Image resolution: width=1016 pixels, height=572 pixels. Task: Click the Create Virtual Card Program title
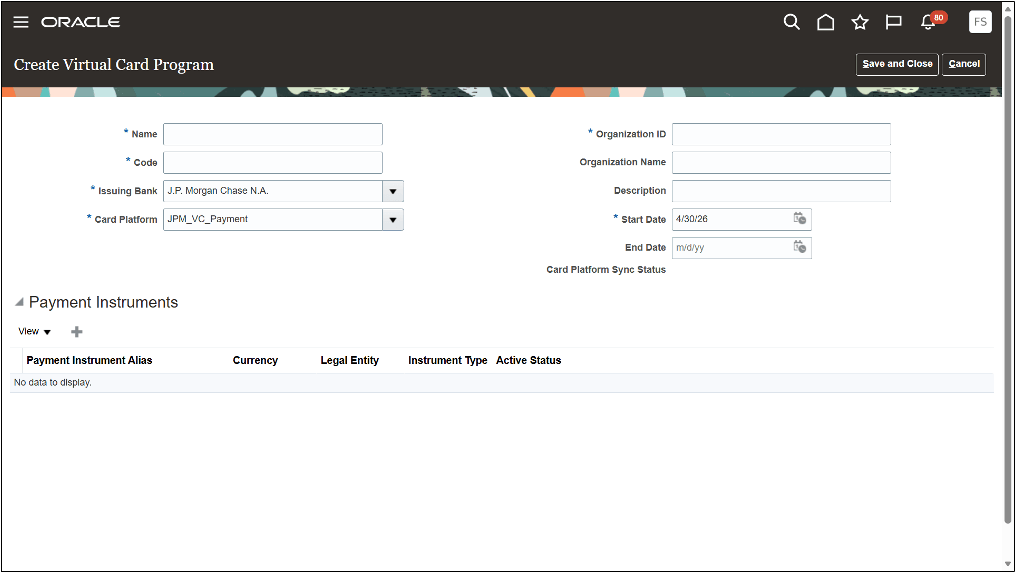coord(114,65)
